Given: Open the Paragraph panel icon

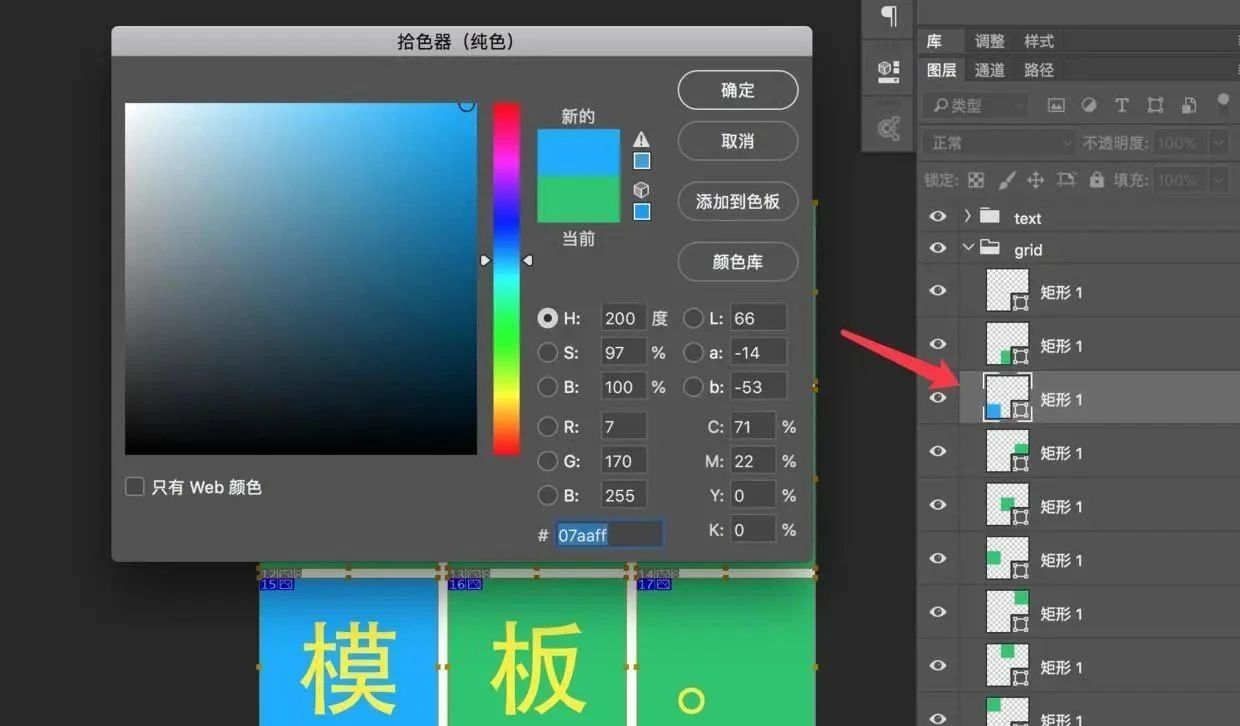Looking at the screenshot, I should point(888,14).
